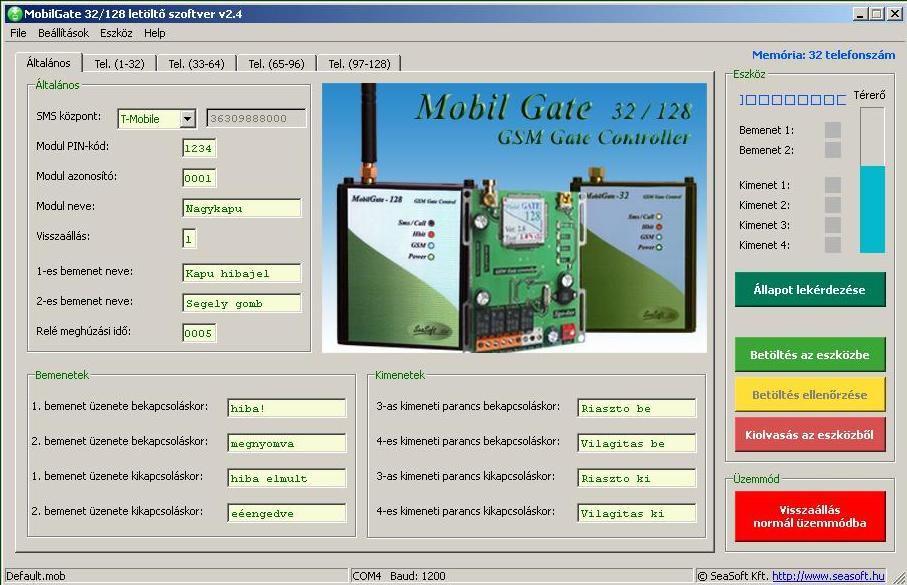Switch to the Tel. (65-96) tab

point(276,64)
